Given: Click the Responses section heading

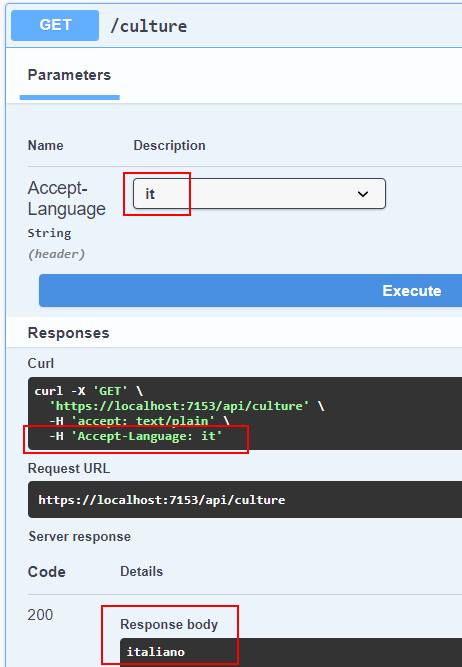Looking at the screenshot, I should (x=68, y=333).
